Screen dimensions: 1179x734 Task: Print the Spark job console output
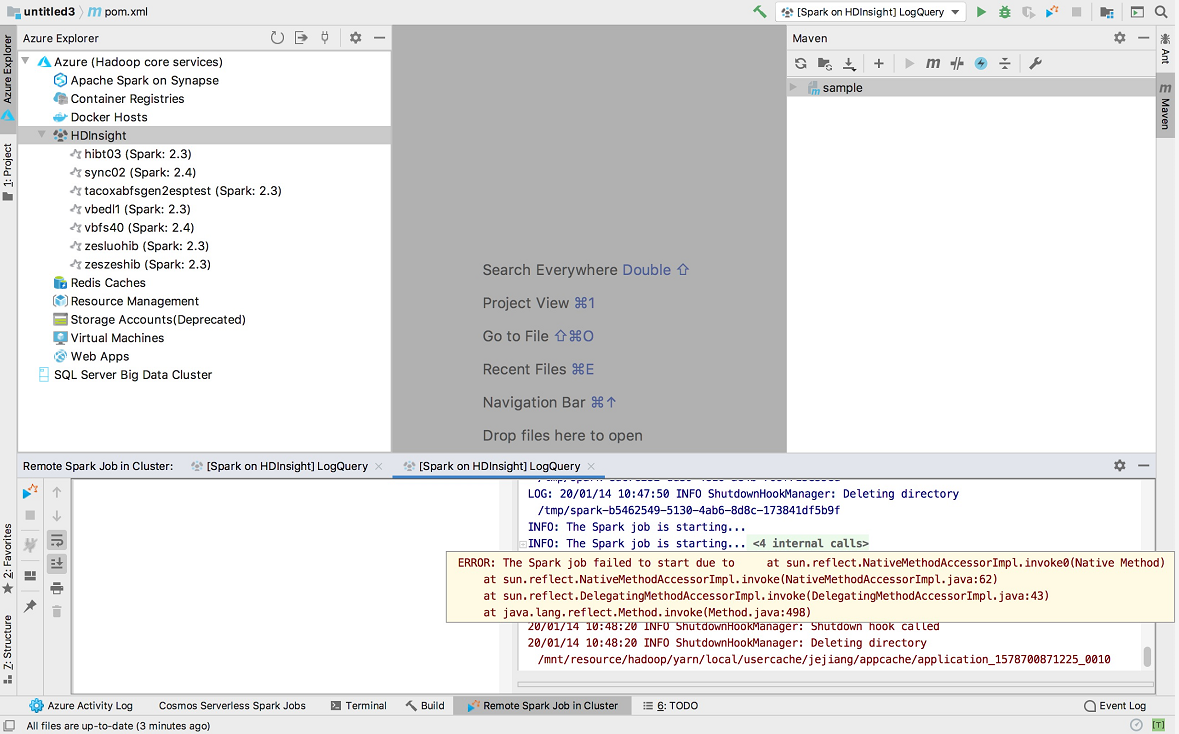(58, 588)
